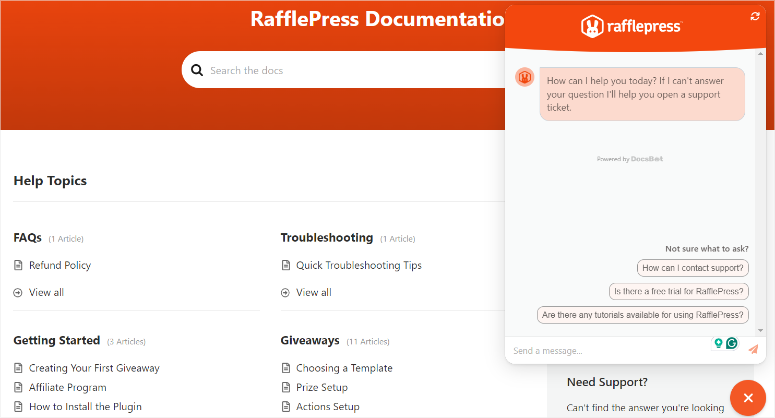
Task: Select 'How can I contact support?' suggestion
Action: point(692,268)
